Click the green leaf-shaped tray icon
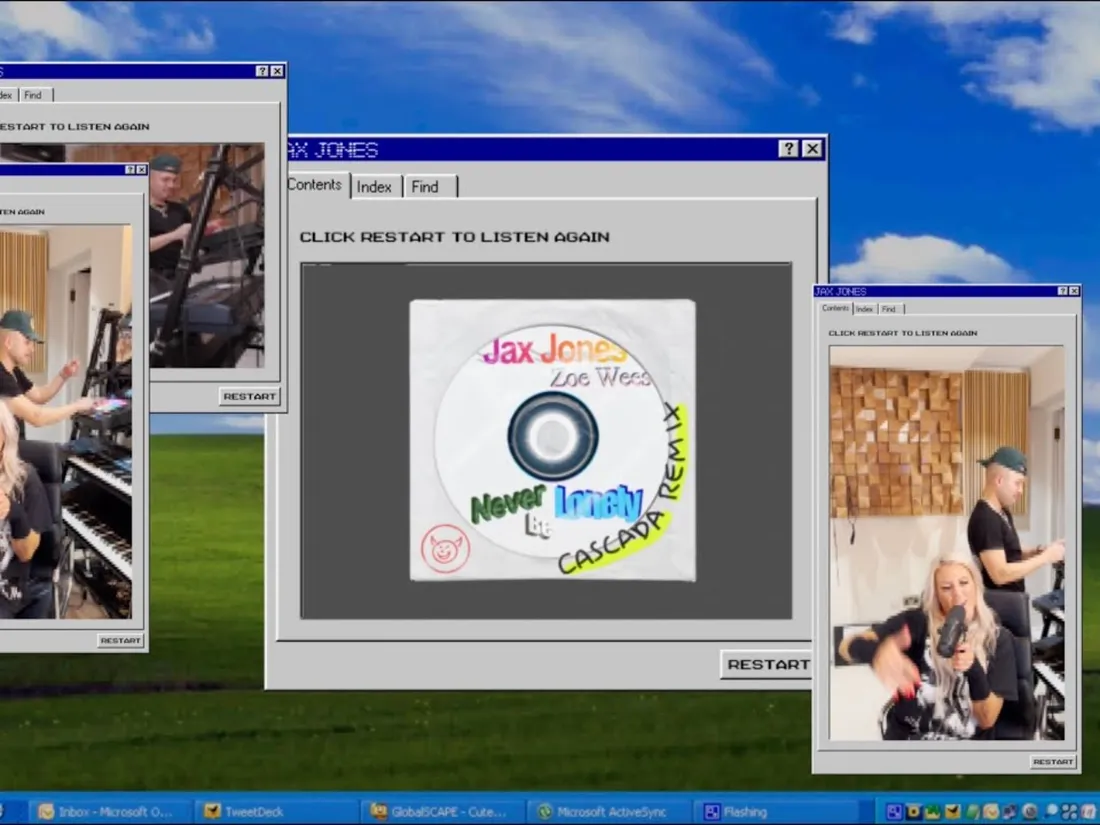The height and width of the screenshot is (825, 1100). coord(972,812)
